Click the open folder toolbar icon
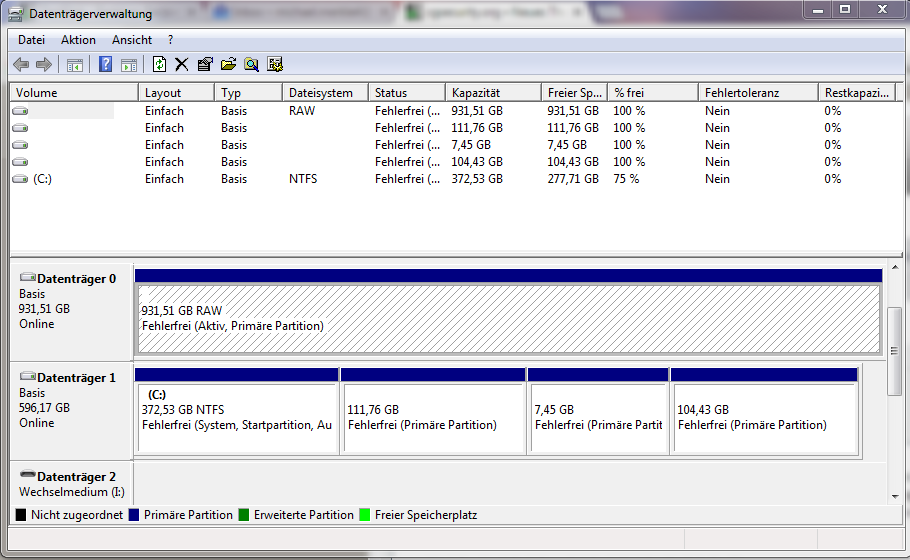The height and width of the screenshot is (560, 910). [228, 65]
